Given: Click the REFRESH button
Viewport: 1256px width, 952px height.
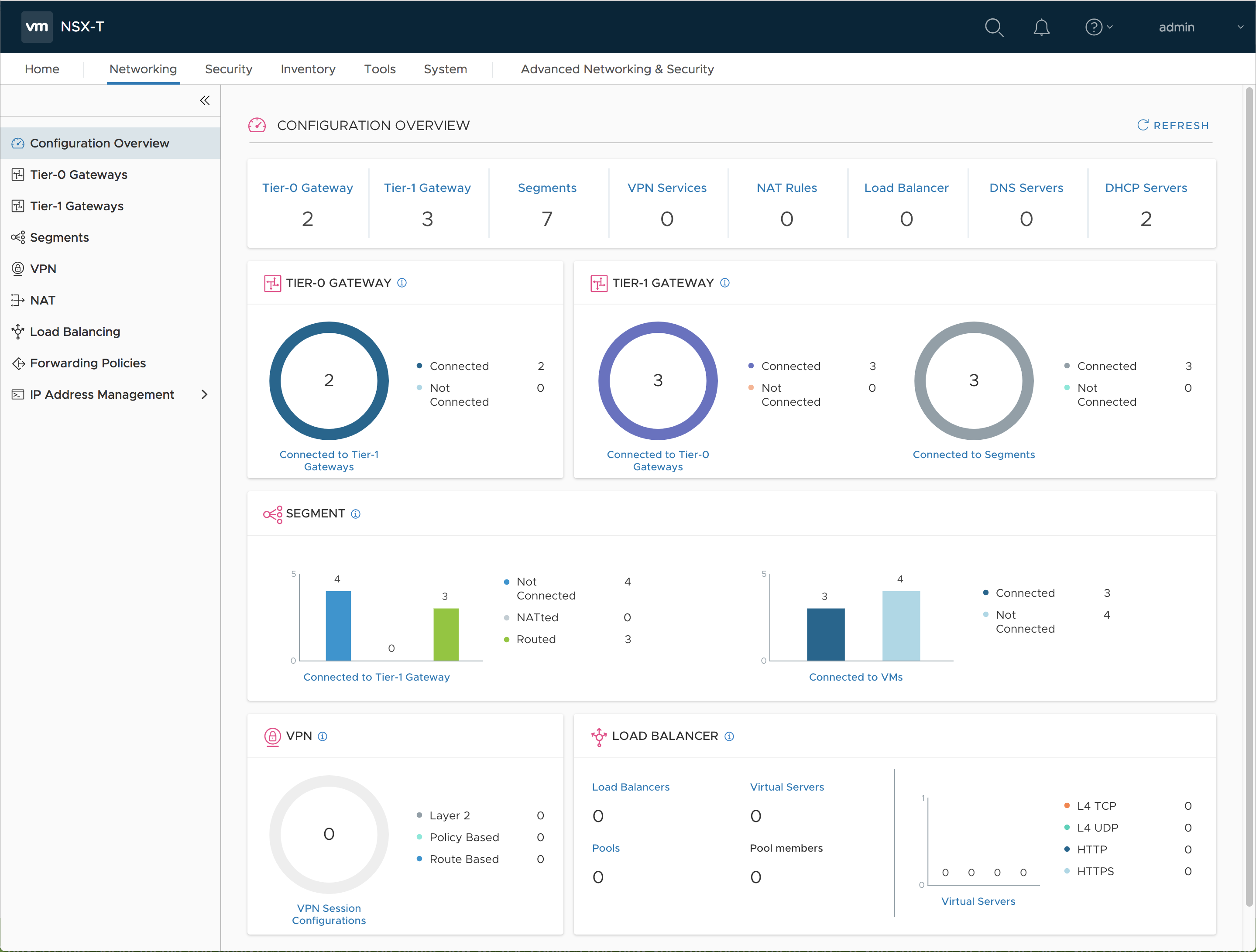Looking at the screenshot, I should click(1173, 126).
